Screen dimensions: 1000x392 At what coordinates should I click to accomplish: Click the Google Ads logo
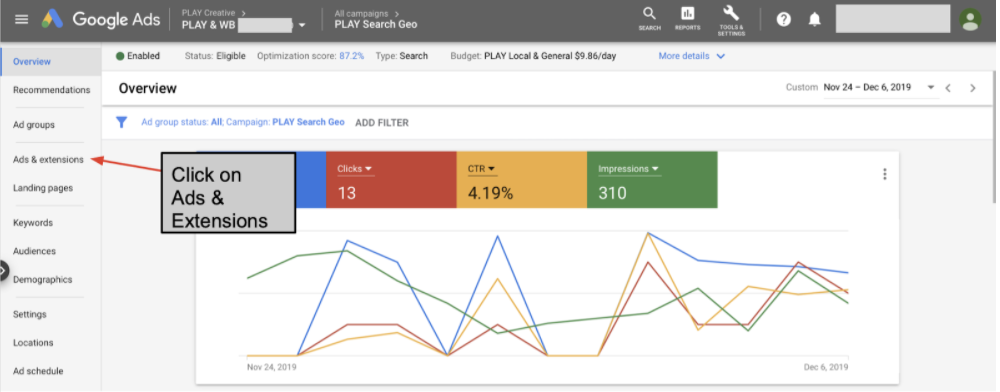(101, 19)
